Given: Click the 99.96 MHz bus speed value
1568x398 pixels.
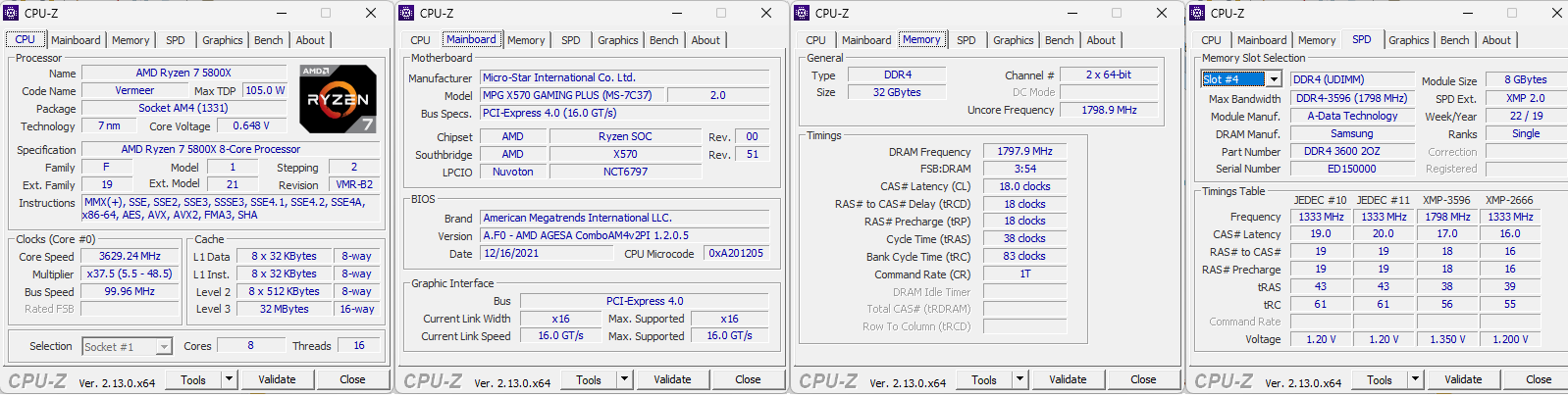Looking at the screenshot, I should point(130,291).
